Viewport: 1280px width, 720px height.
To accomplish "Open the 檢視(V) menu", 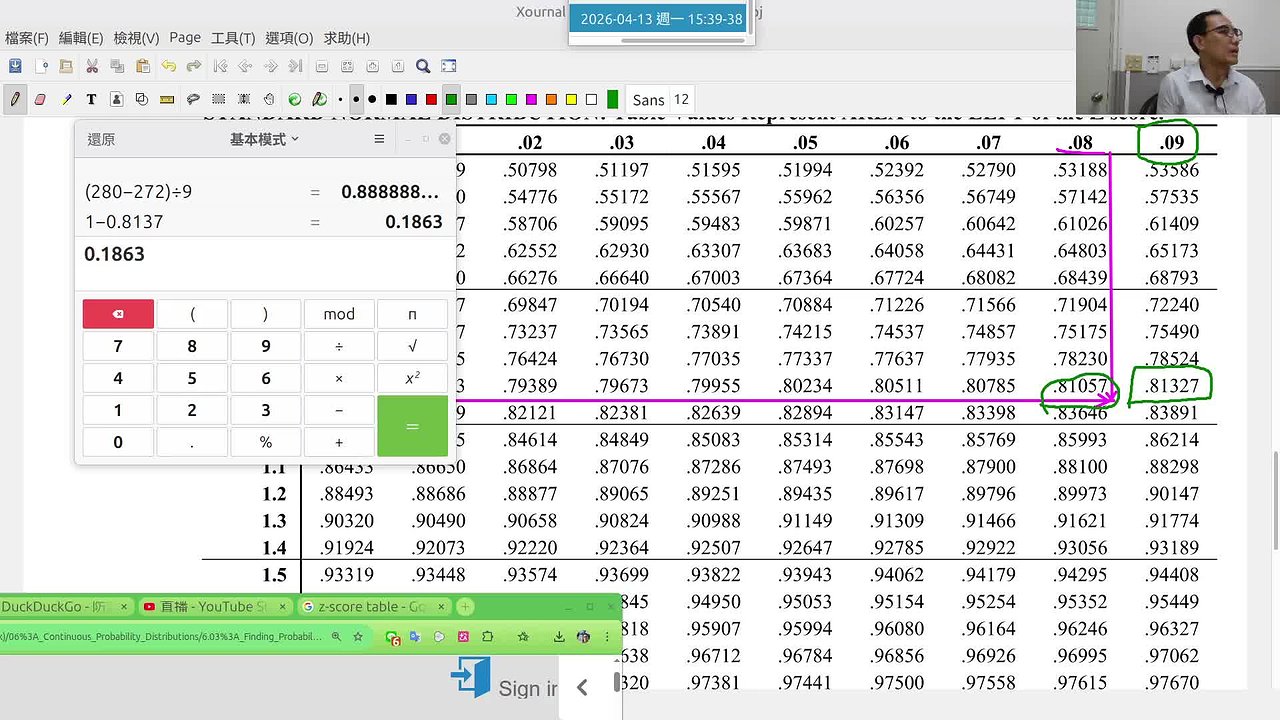I will 136,38.
